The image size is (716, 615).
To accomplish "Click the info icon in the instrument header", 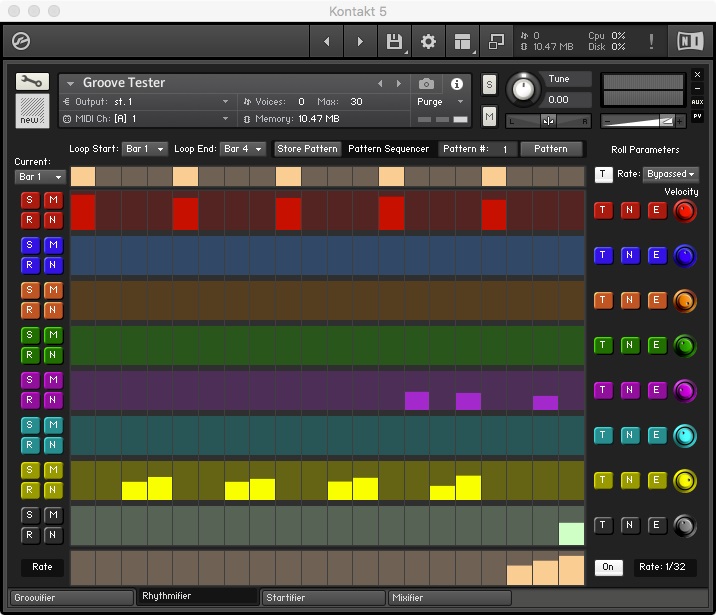I will click(457, 84).
